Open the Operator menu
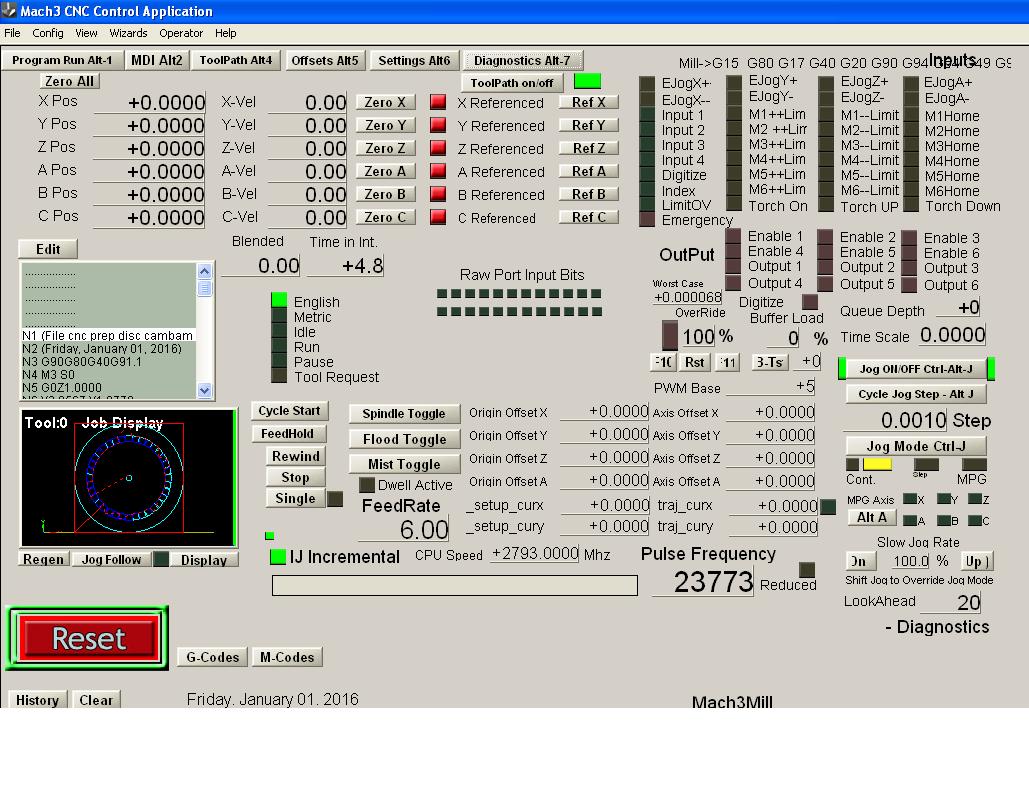The height and width of the screenshot is (812, 1029). (180, 33)
